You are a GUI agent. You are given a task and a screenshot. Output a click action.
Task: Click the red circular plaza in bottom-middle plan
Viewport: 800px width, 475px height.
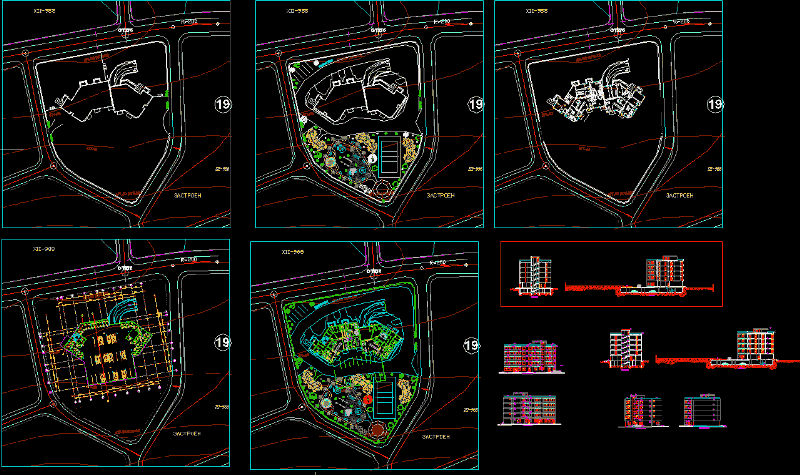pos(375,428)
